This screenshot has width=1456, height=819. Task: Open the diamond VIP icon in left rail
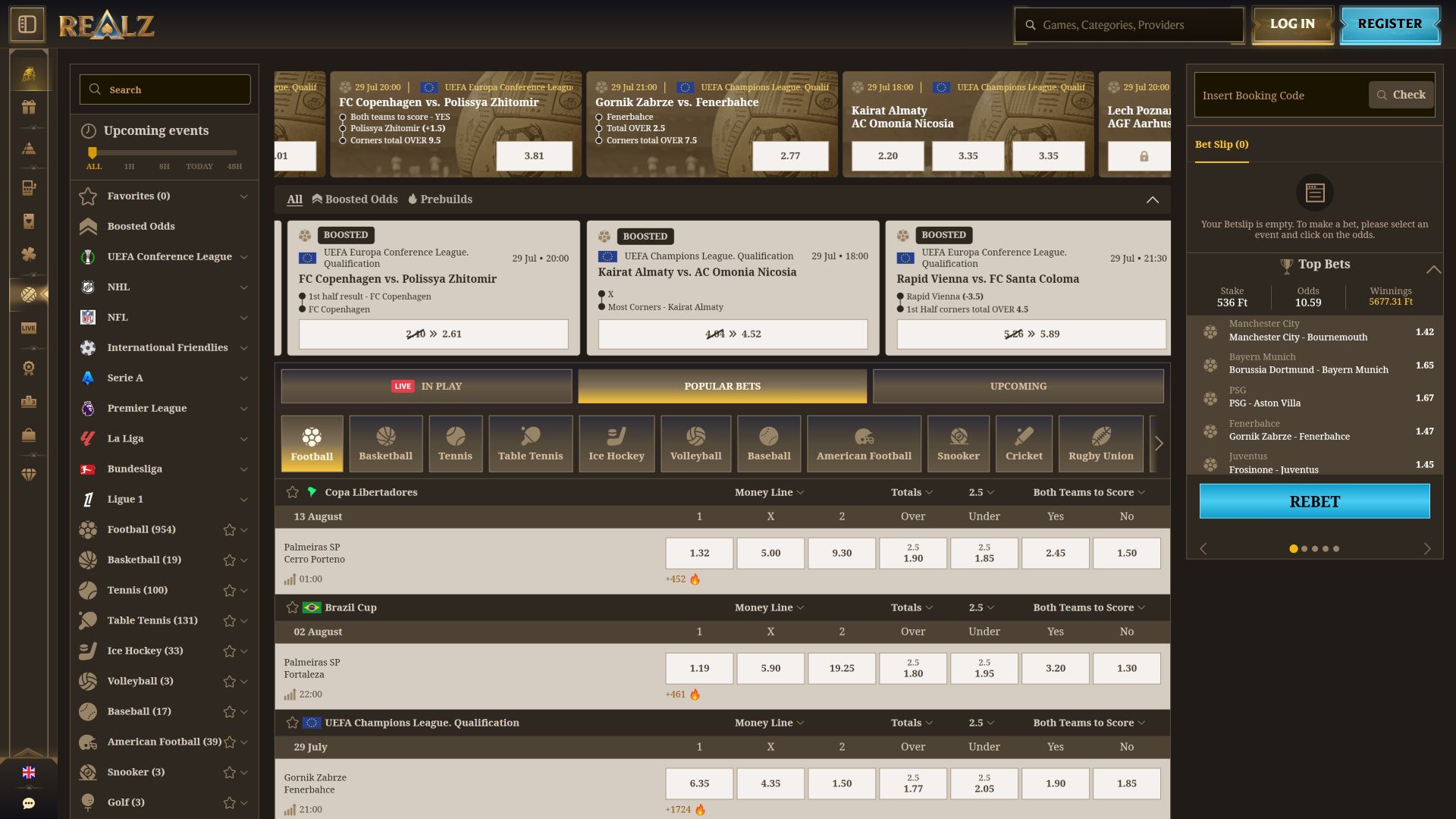(29, 475)
